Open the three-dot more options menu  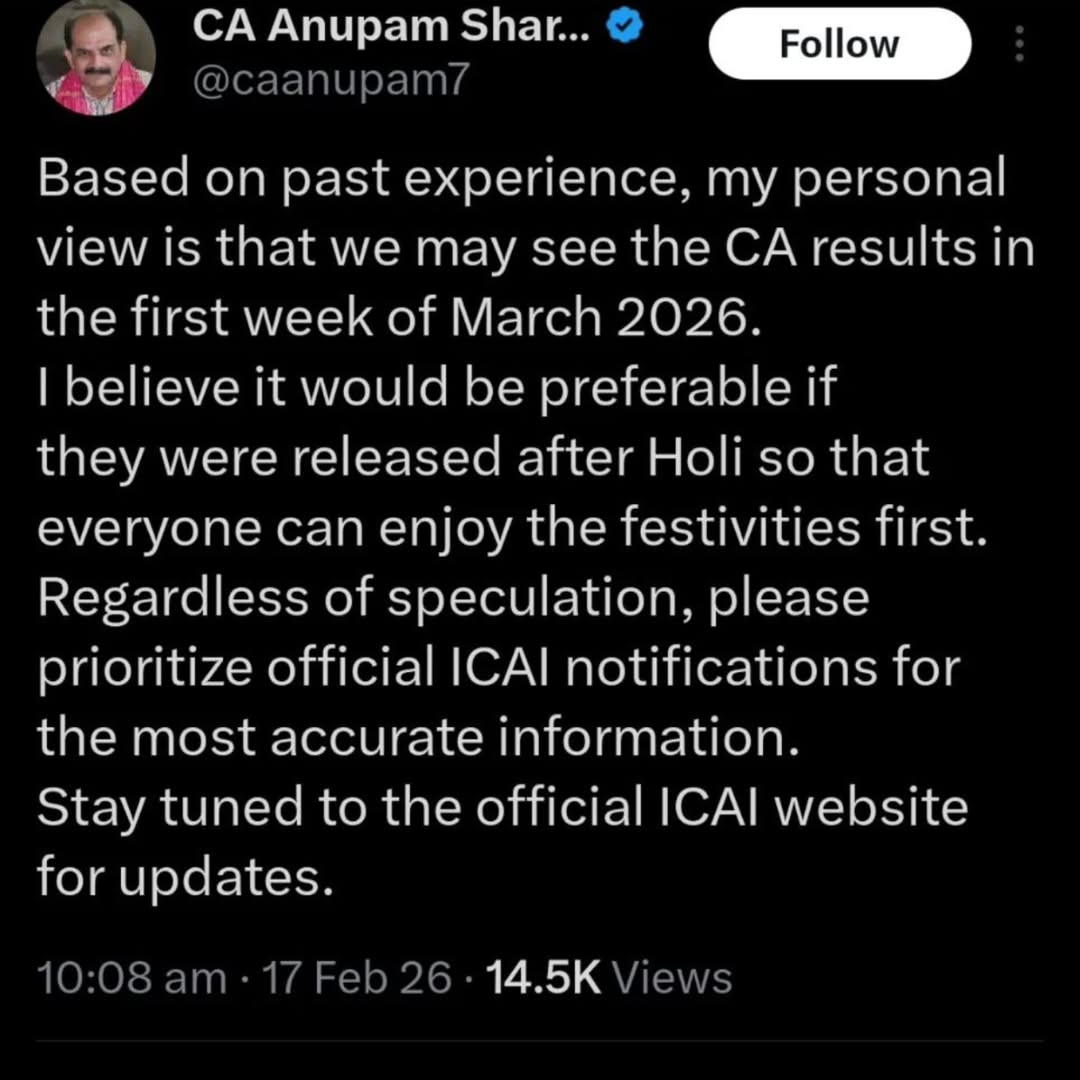point(1019,44)
